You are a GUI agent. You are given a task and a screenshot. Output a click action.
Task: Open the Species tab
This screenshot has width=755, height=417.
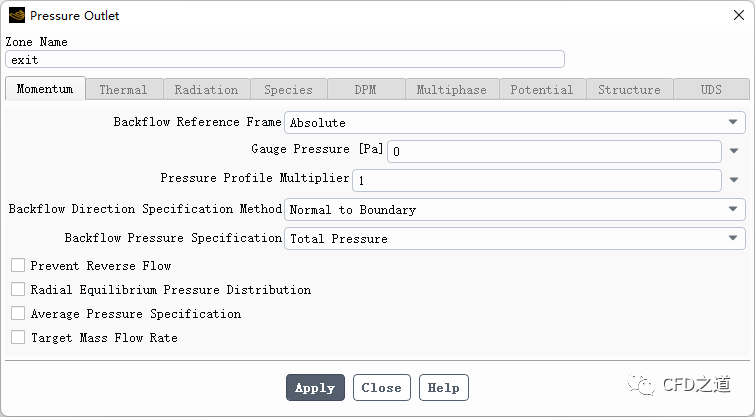tap(288, 90)
